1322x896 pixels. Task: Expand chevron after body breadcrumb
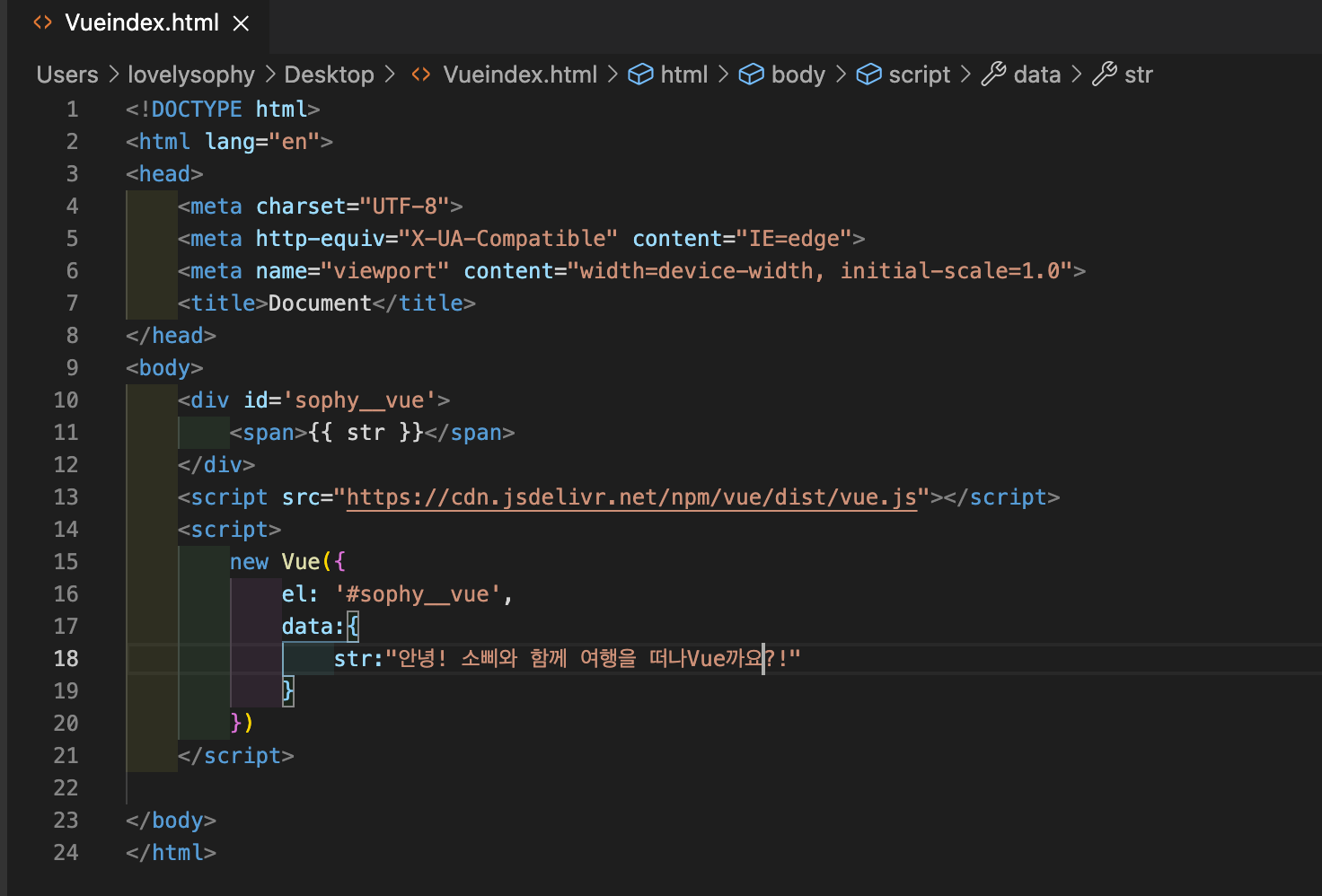coord(841,75)
